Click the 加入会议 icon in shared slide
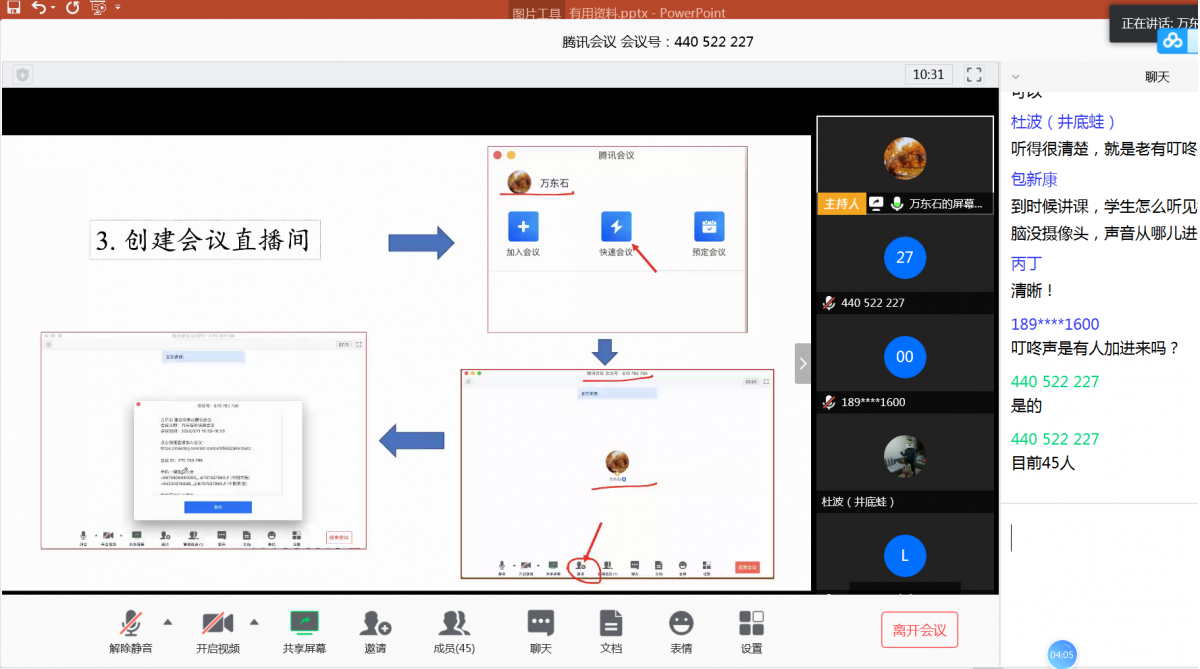The width and height of the screenshot is (1200, 669). pyautogui.click(x=523, y=225)
